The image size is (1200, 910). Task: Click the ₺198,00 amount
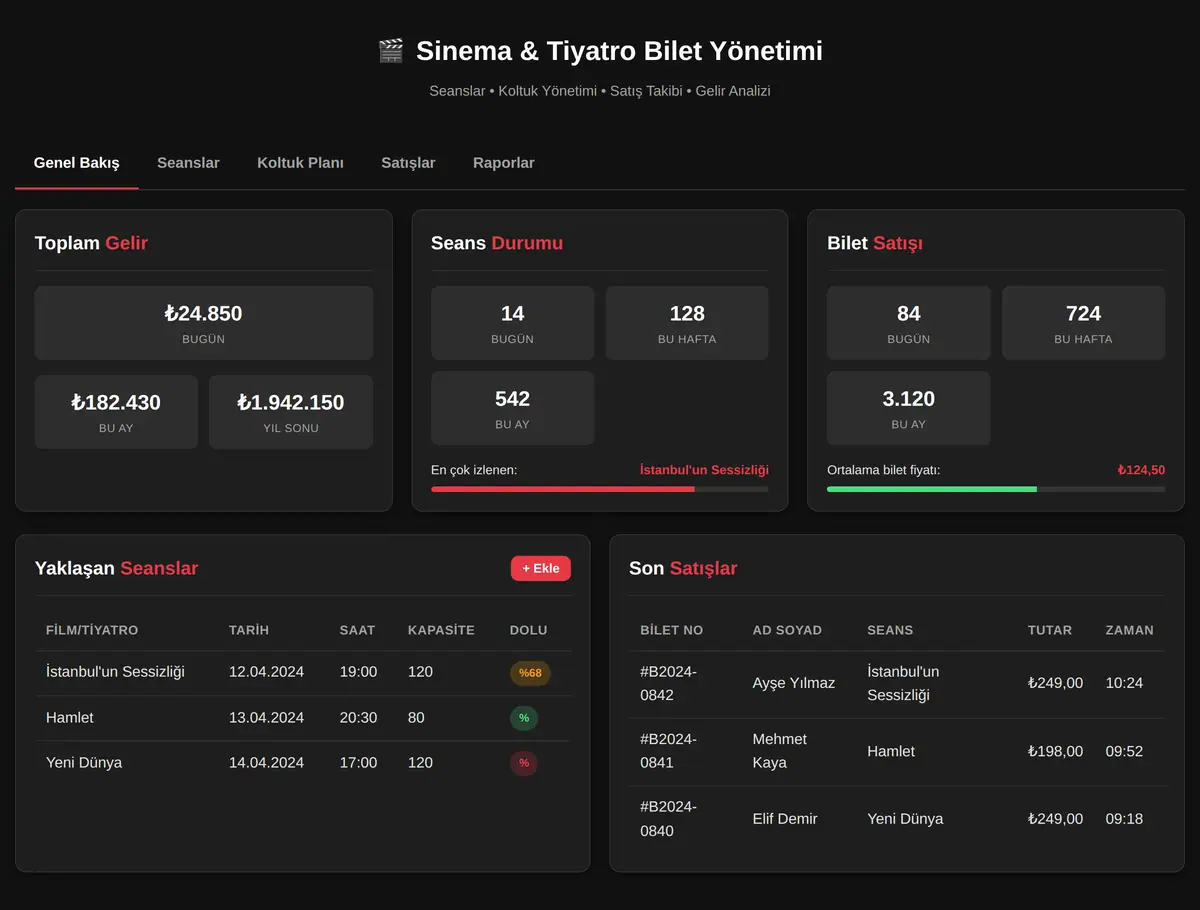[1055, 751]
